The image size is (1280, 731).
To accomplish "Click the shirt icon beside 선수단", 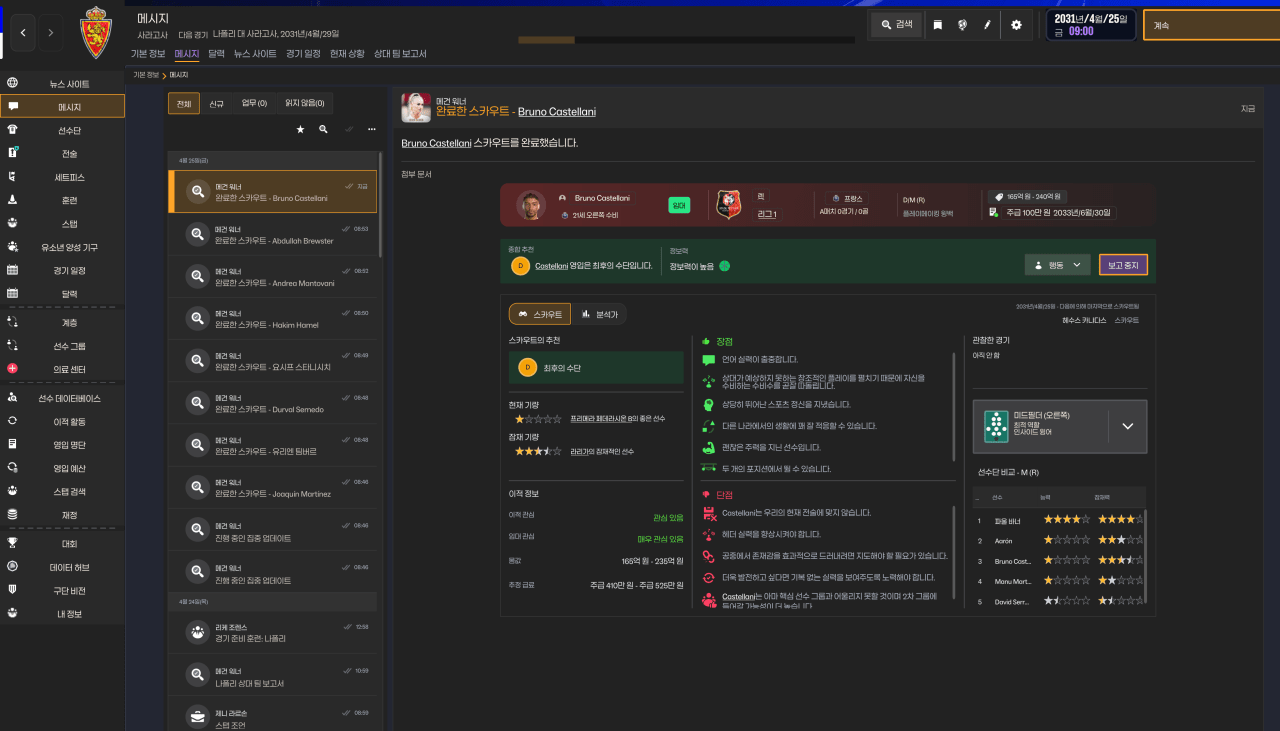I will [x=12, y=129].
